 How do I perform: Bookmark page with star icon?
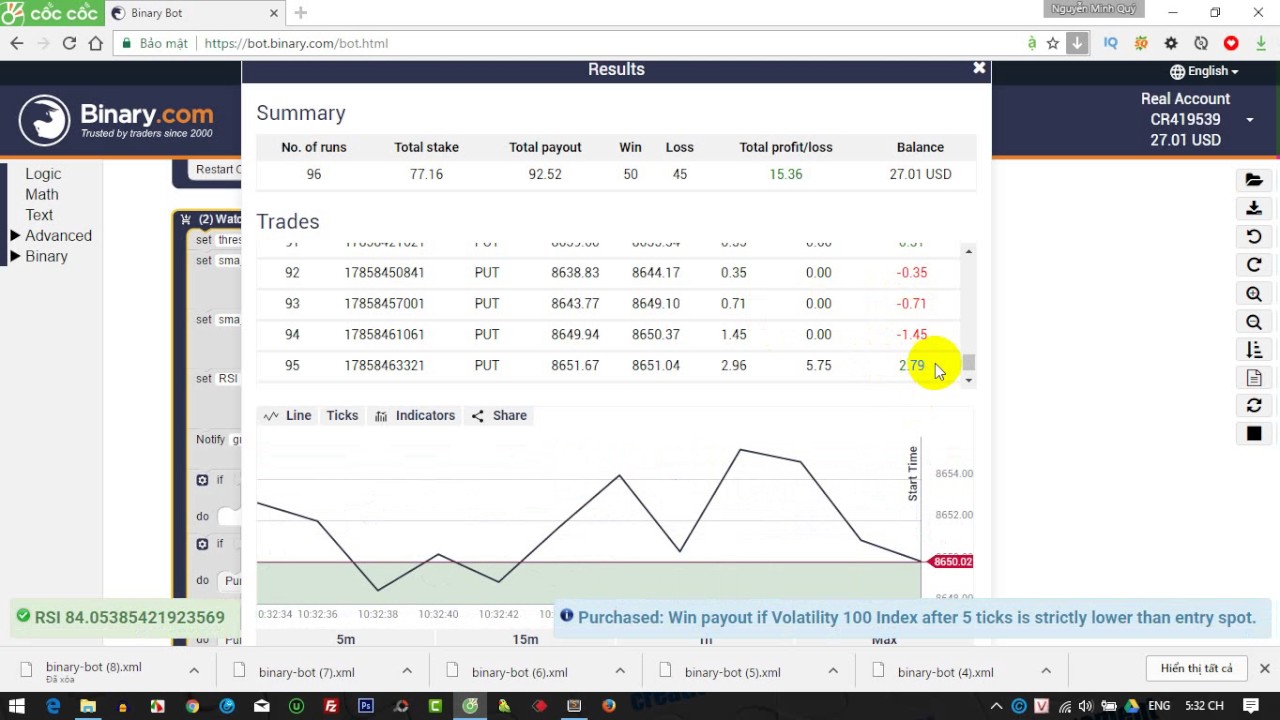point(1053,43)
